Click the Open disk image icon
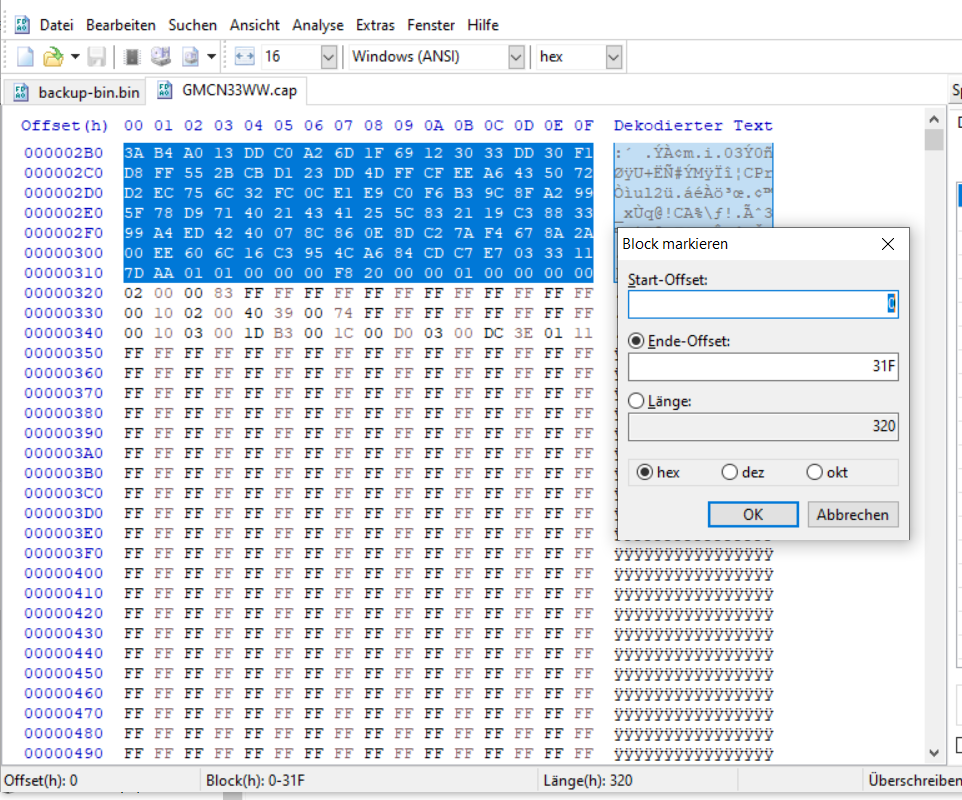The image size is (962, 800). [x=191, y=57]
